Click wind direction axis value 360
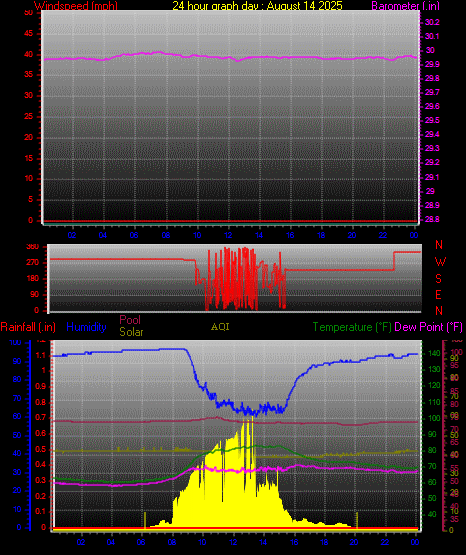Image resolution: width=466 pixels, height=555 pixels. [33, 247]
